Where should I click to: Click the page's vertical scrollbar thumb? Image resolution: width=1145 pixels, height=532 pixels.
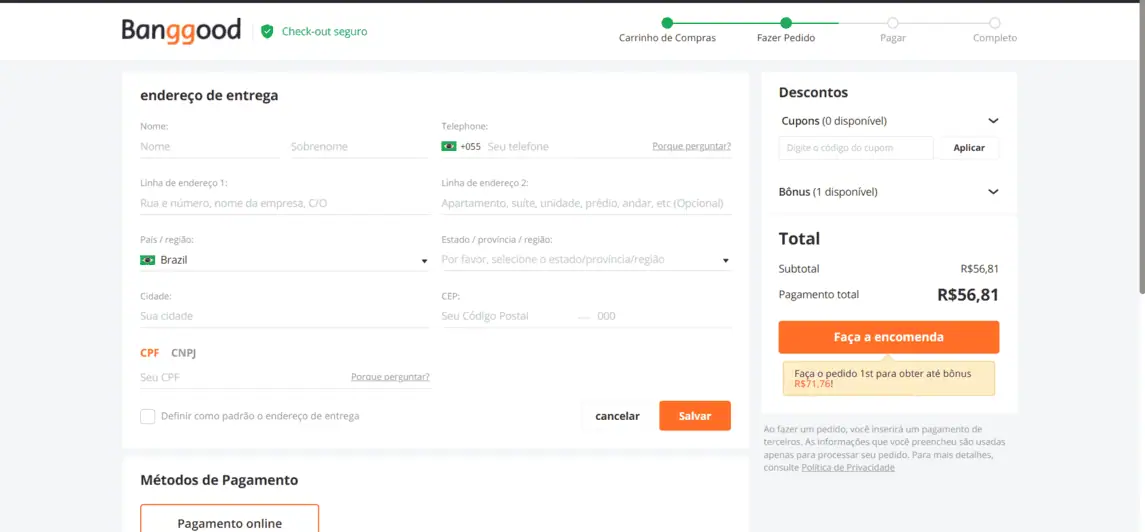(1141, 148)
